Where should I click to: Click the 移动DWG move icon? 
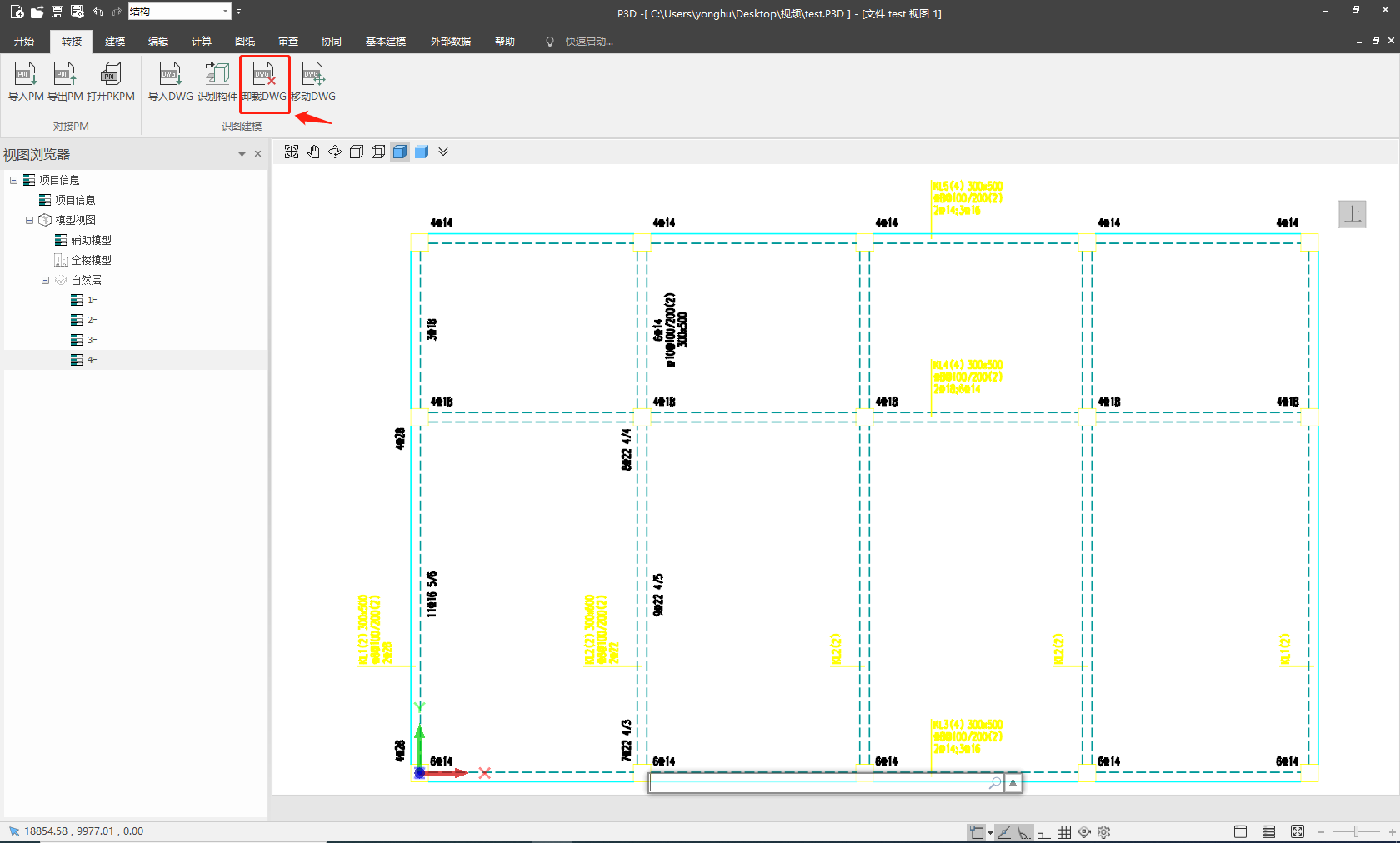[x=313, y=82]
